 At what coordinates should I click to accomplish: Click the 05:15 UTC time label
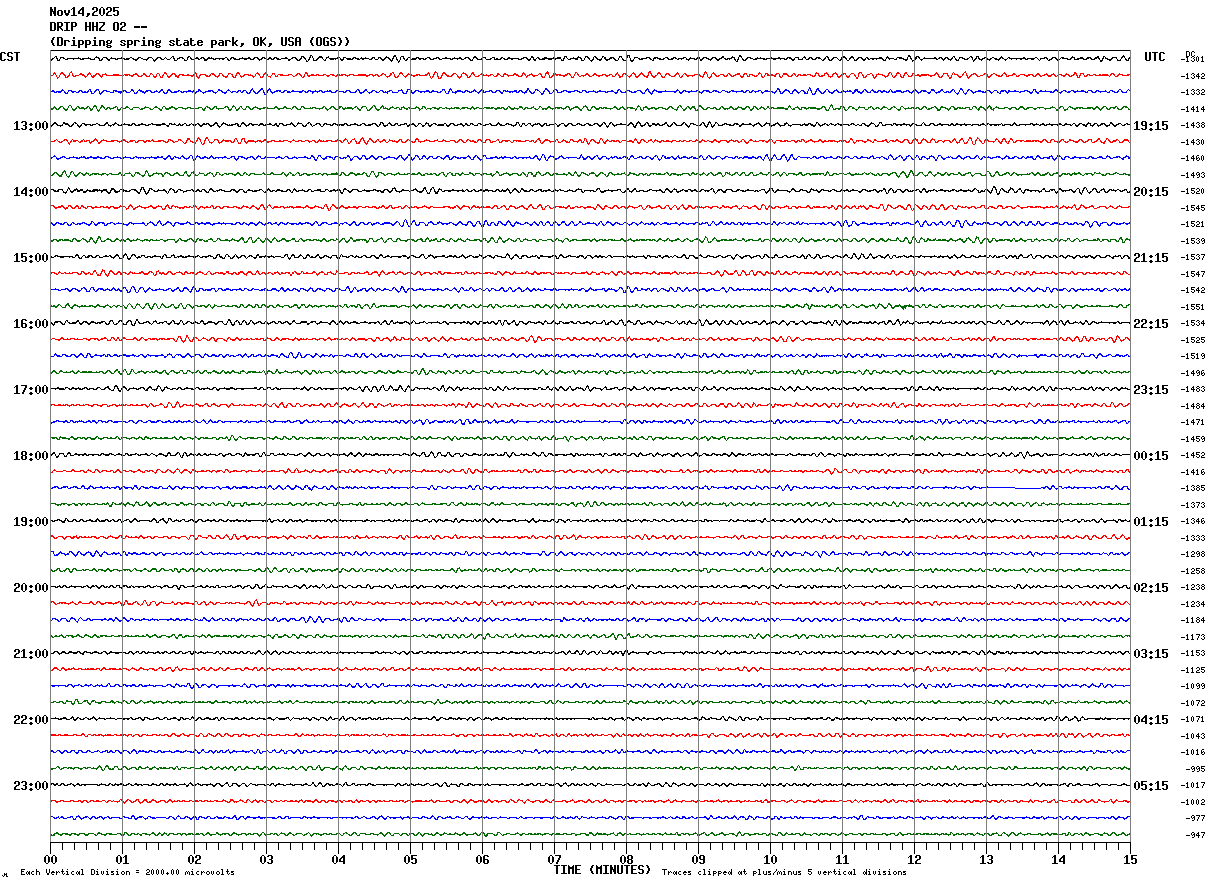(x=1151, y=786)
